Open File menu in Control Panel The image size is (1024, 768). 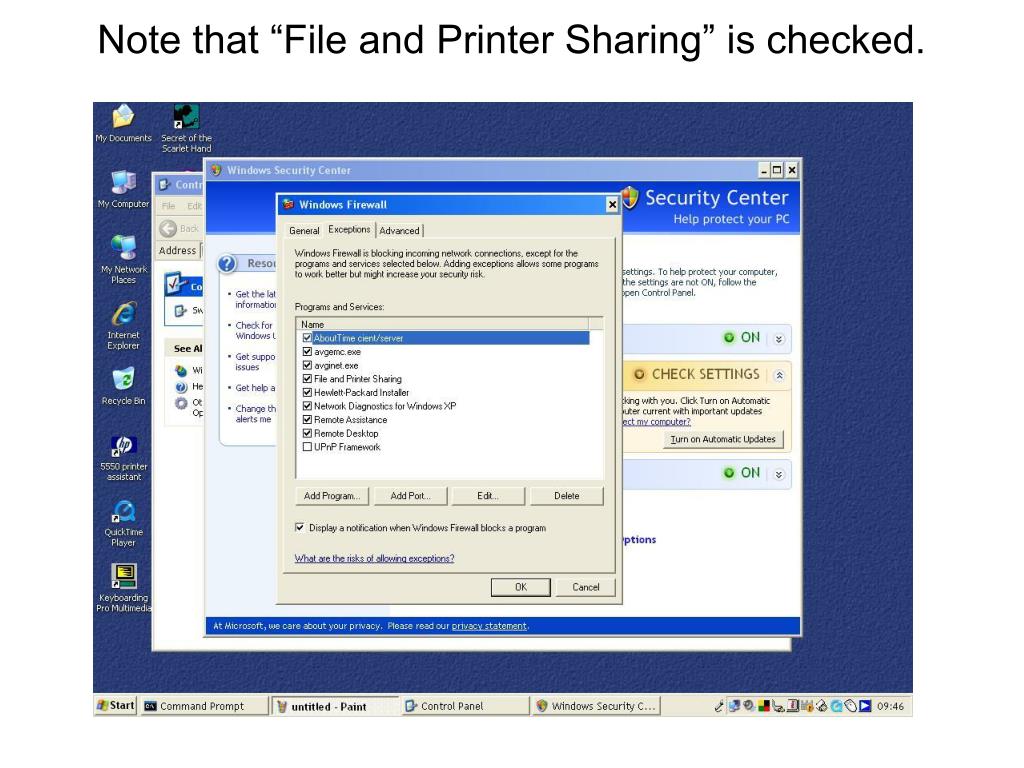tap(168, 206)
